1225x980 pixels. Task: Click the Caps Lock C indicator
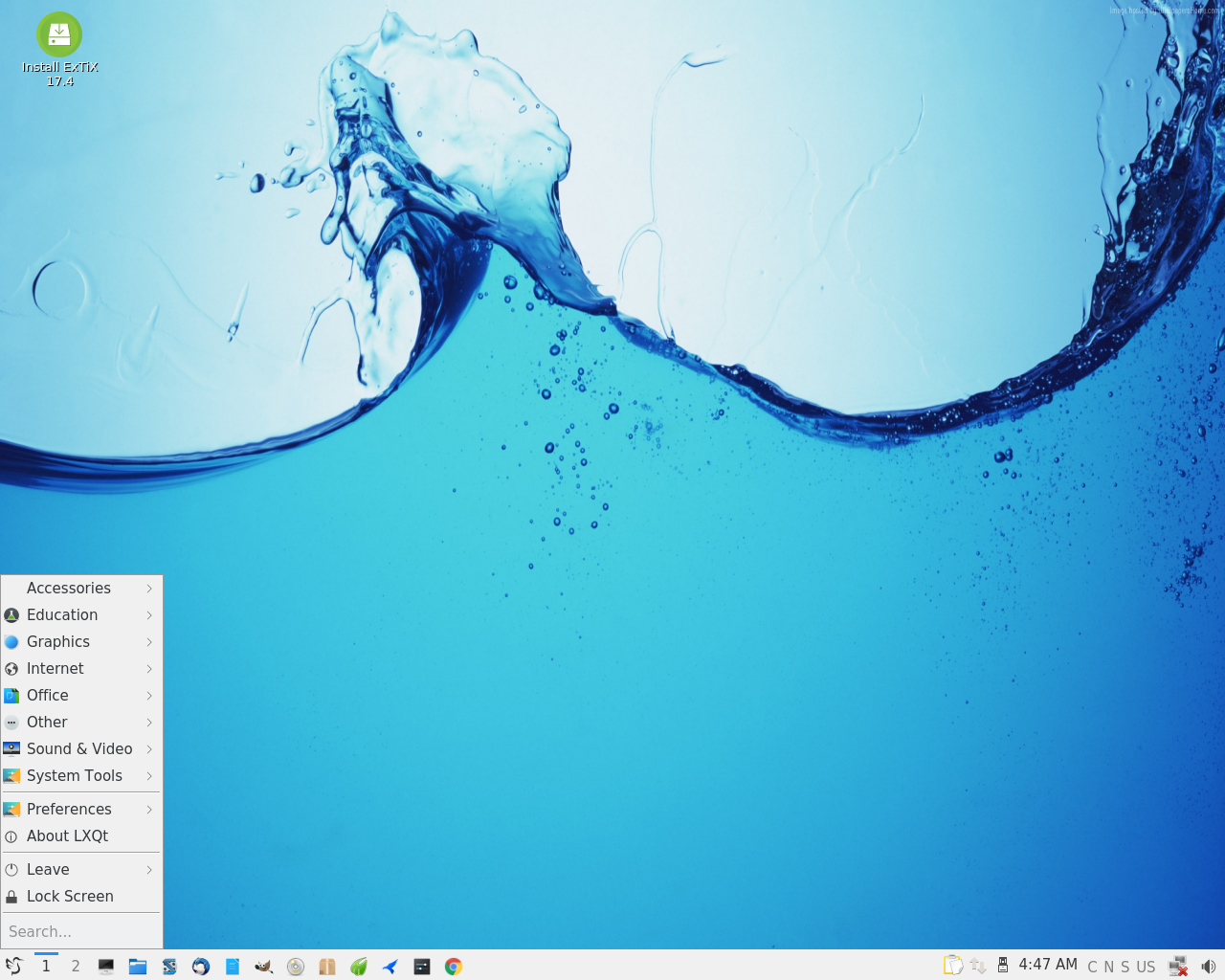click(1093, 967)
